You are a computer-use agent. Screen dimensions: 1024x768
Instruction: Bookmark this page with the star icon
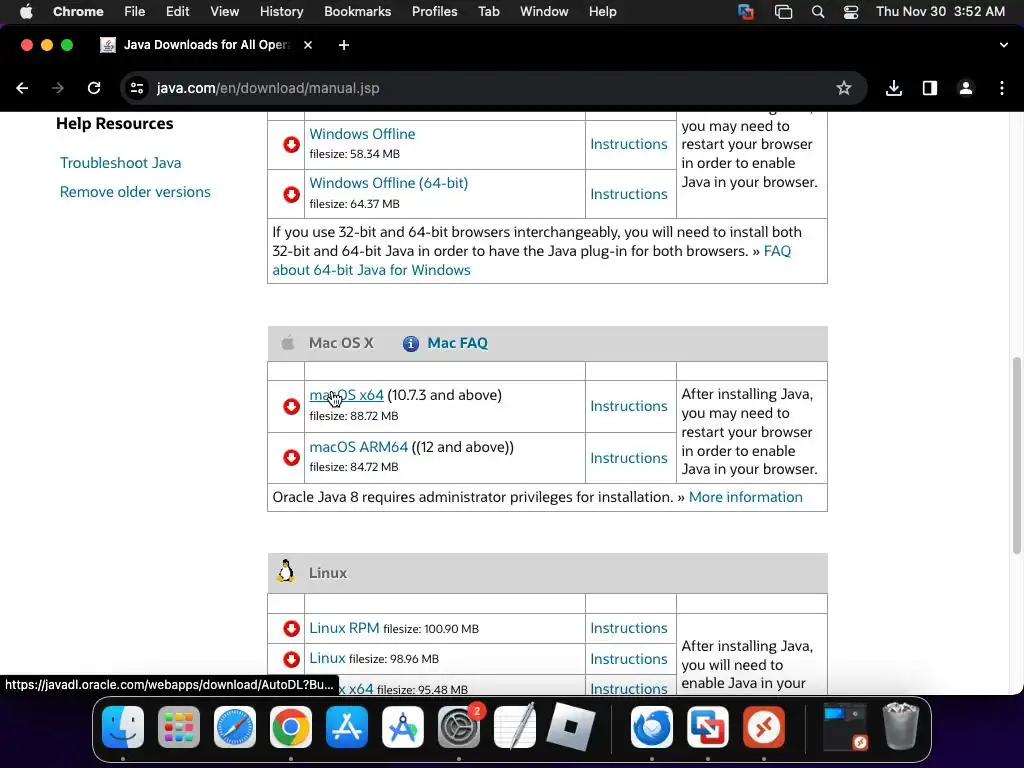click(844, 88)
